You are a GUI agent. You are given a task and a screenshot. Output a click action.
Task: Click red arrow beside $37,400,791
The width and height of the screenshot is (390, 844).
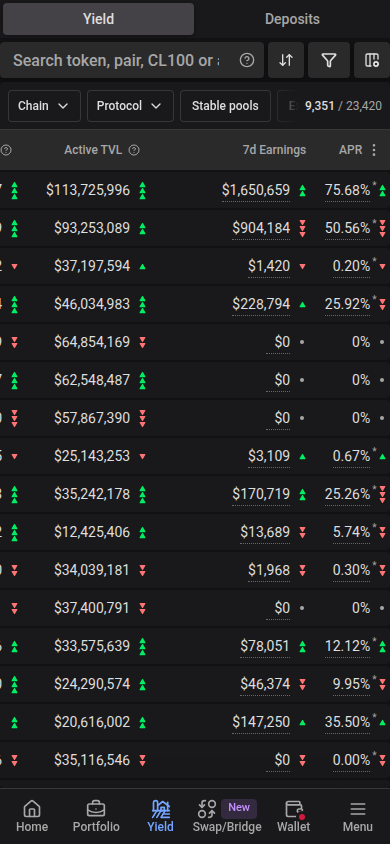(x=143, y=608)
